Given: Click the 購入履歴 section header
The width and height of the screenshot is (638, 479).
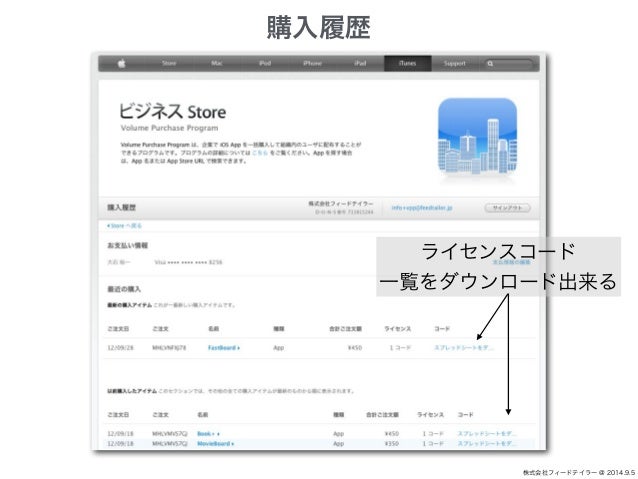Looking at the screenshot, I should [x=122, y=208].
